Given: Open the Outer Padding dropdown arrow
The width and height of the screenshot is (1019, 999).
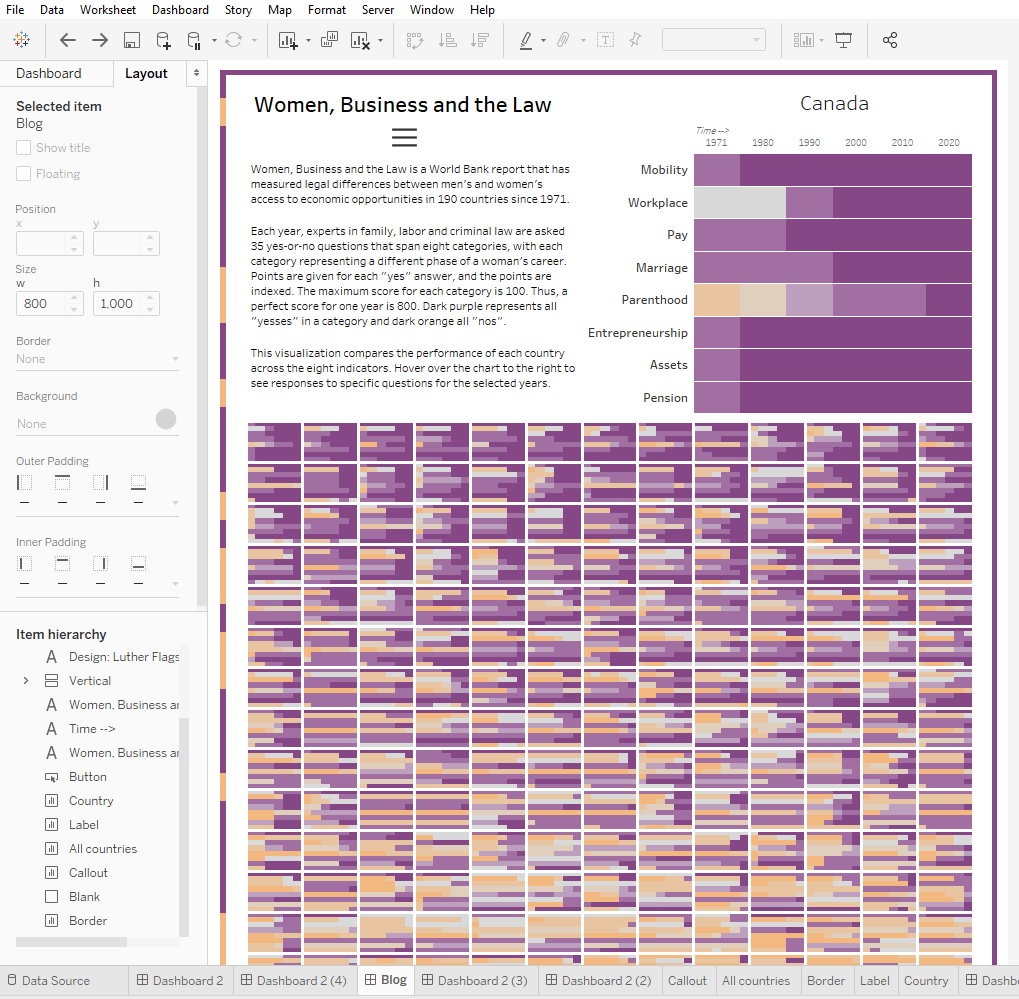Looking at the screenshot, I should coord(175,502).
